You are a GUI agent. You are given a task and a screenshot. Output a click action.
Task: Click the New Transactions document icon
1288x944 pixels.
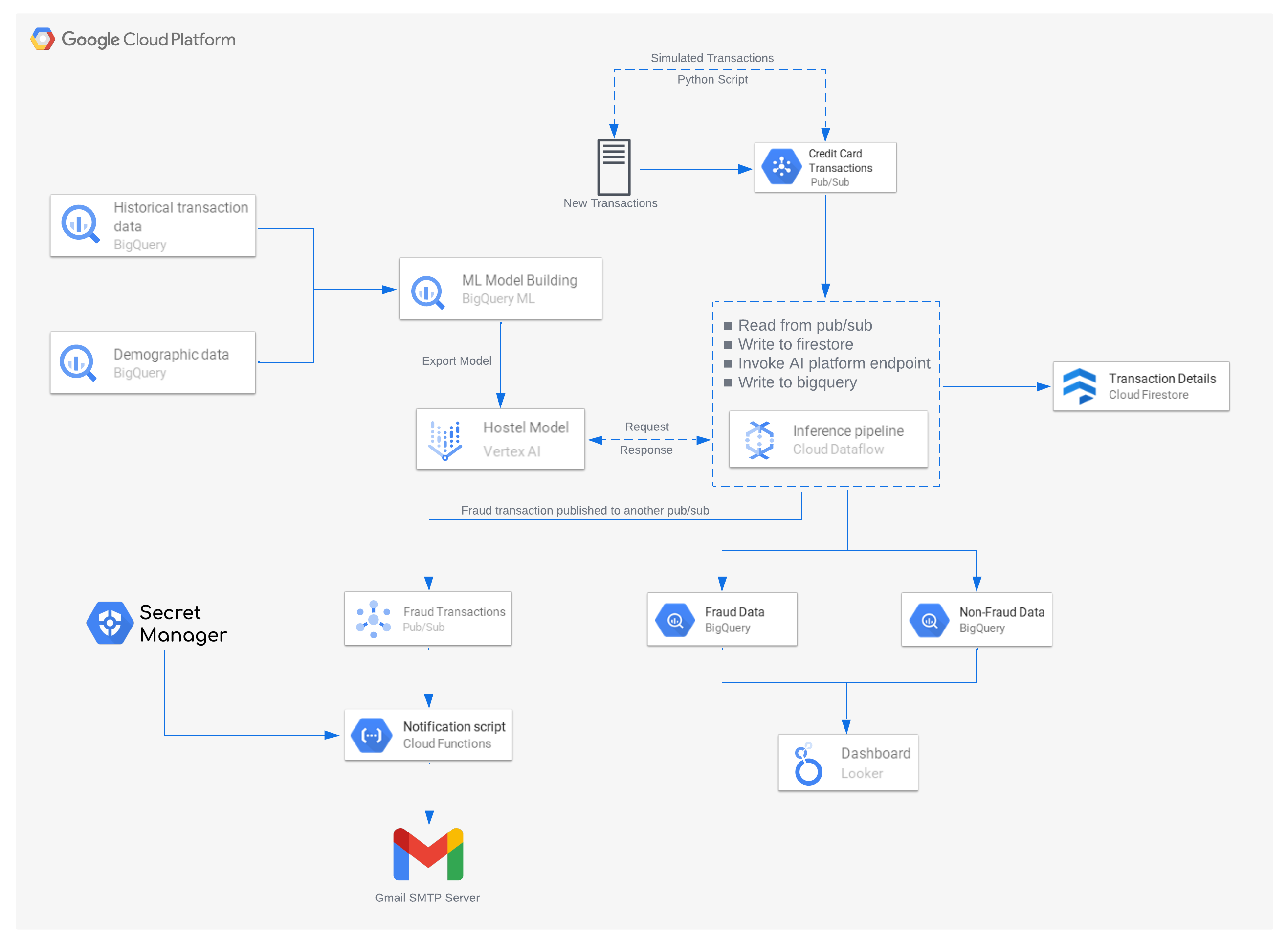pos(614,167)
